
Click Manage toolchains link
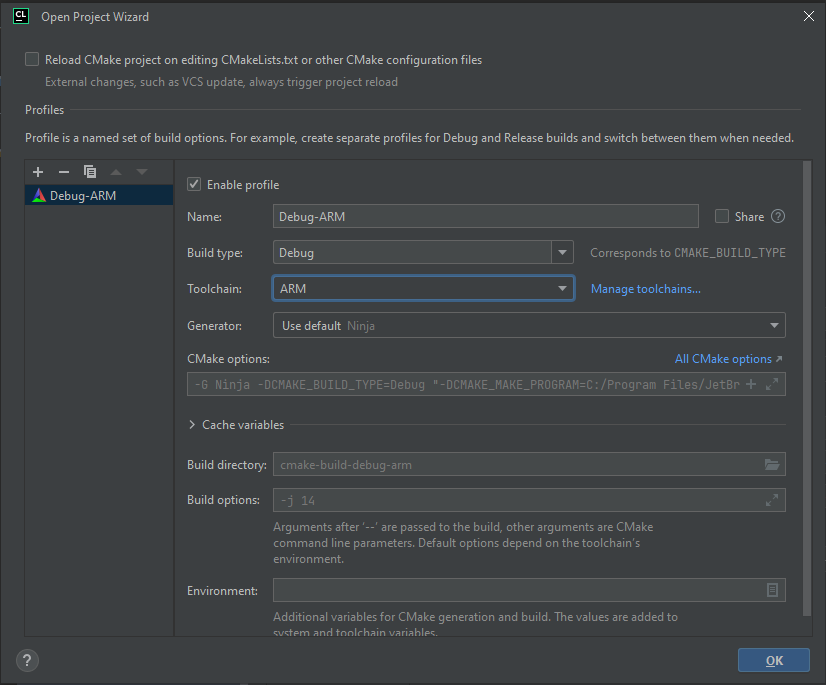645,289
